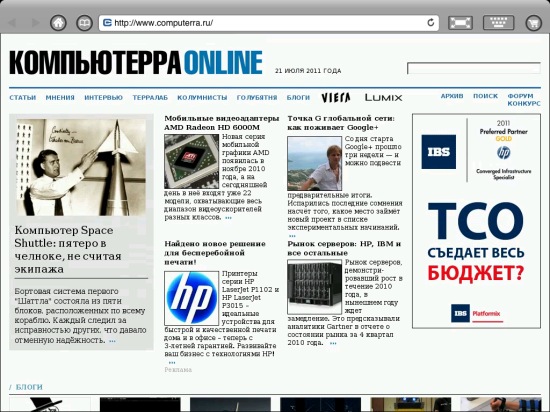Show the on-screen keyboard icon
The height and width of the screenshot is (412, 550).
pos(498,23)
